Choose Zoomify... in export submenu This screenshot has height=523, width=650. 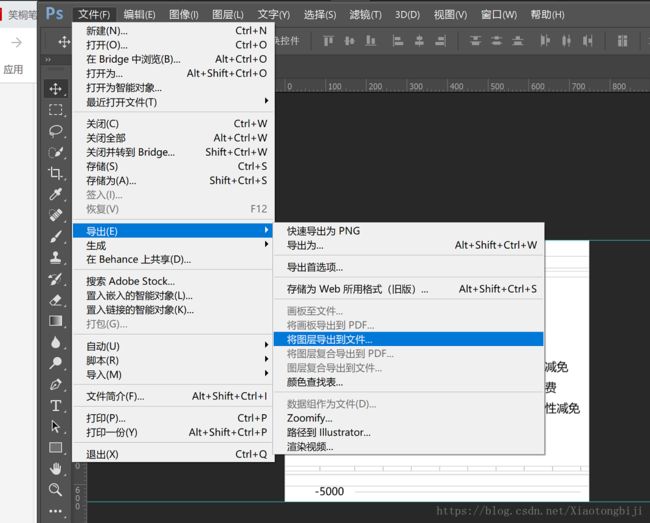click(408, 418)
